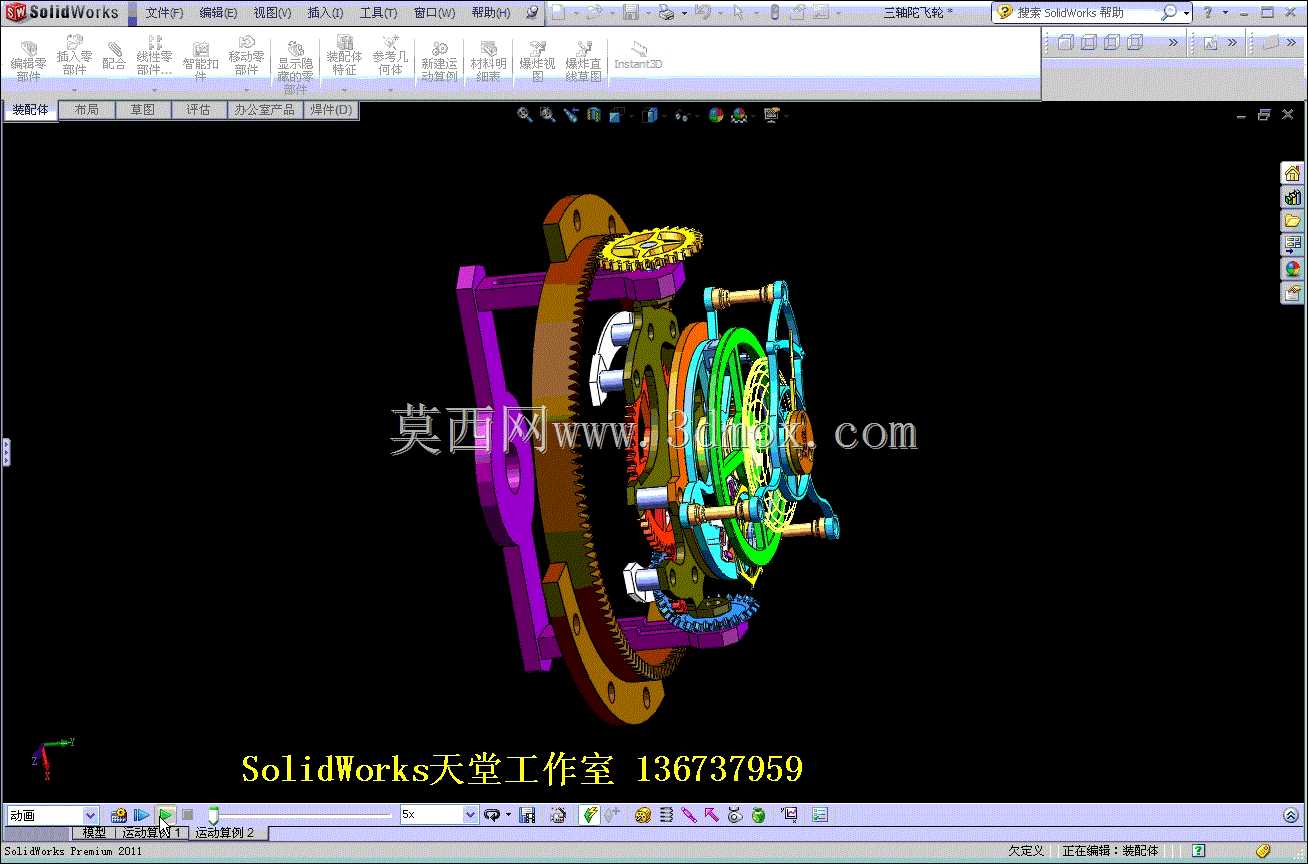
Task: Toggle the AutoKey lightning icon
Action: click(590, 815)
